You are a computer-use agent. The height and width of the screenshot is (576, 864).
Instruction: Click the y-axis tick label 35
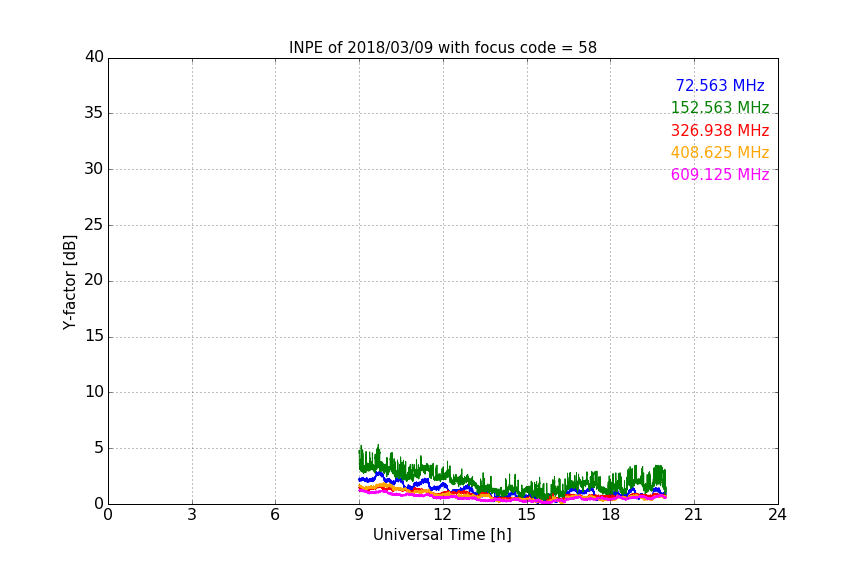pos(94,113)
